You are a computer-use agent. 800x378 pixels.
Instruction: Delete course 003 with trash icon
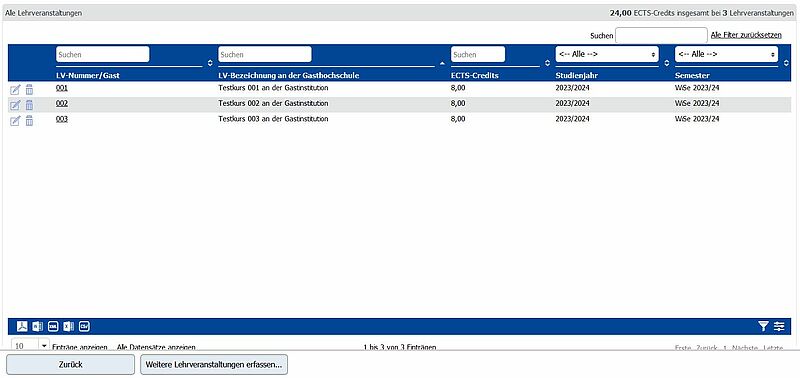[29, 121]
